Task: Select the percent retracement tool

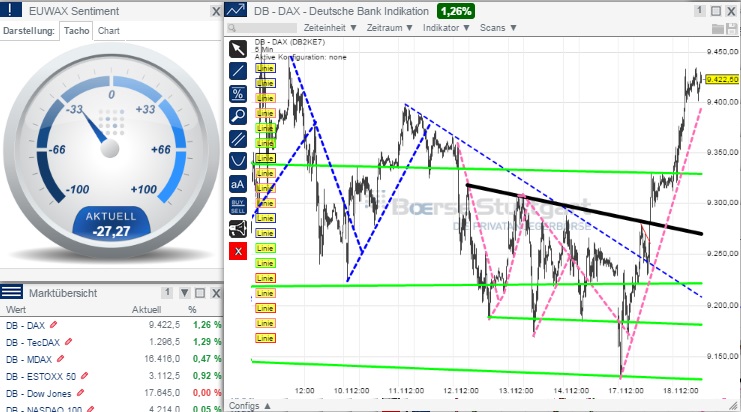Action: coord(238,94)
